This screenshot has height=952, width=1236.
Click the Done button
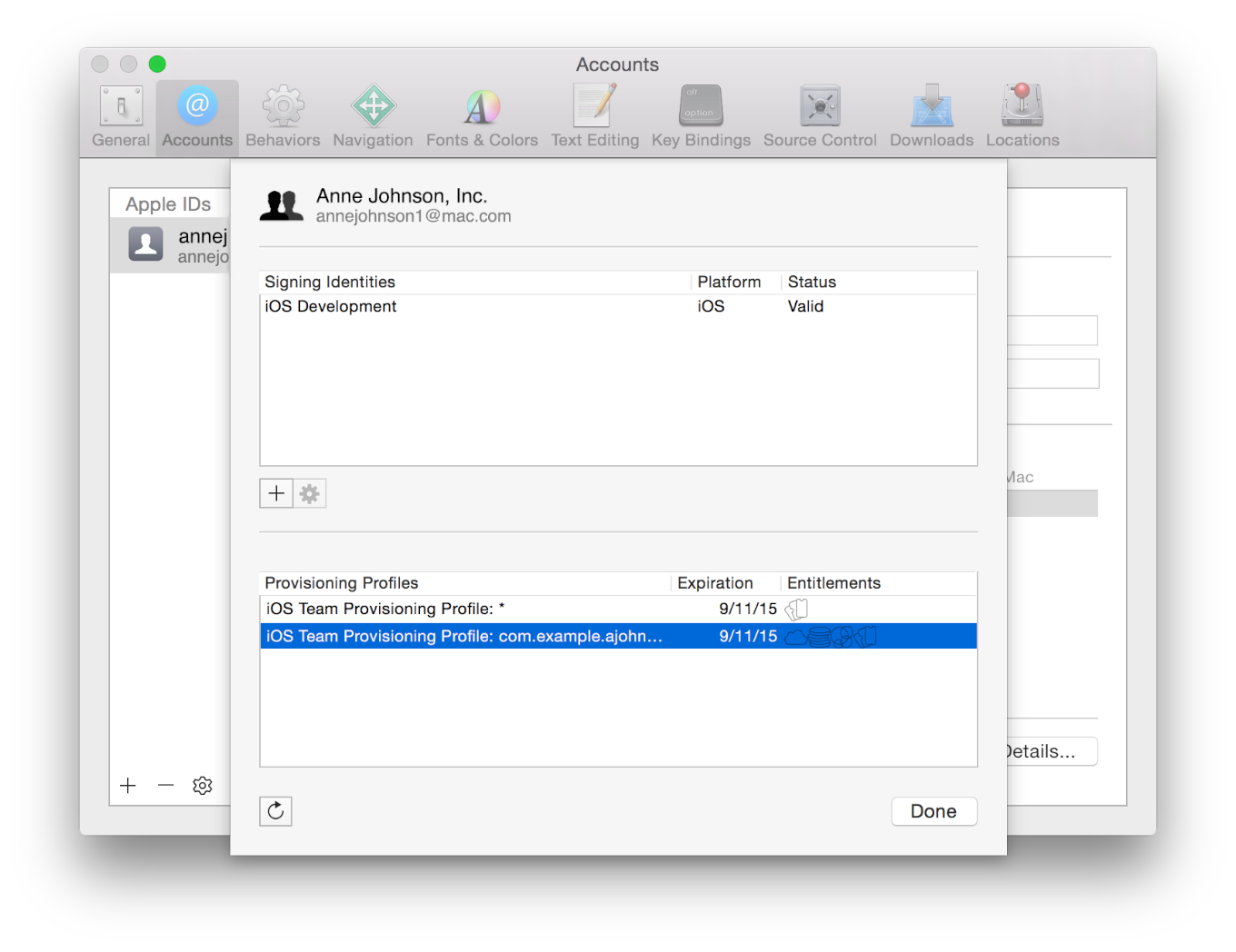click(933, 811)
